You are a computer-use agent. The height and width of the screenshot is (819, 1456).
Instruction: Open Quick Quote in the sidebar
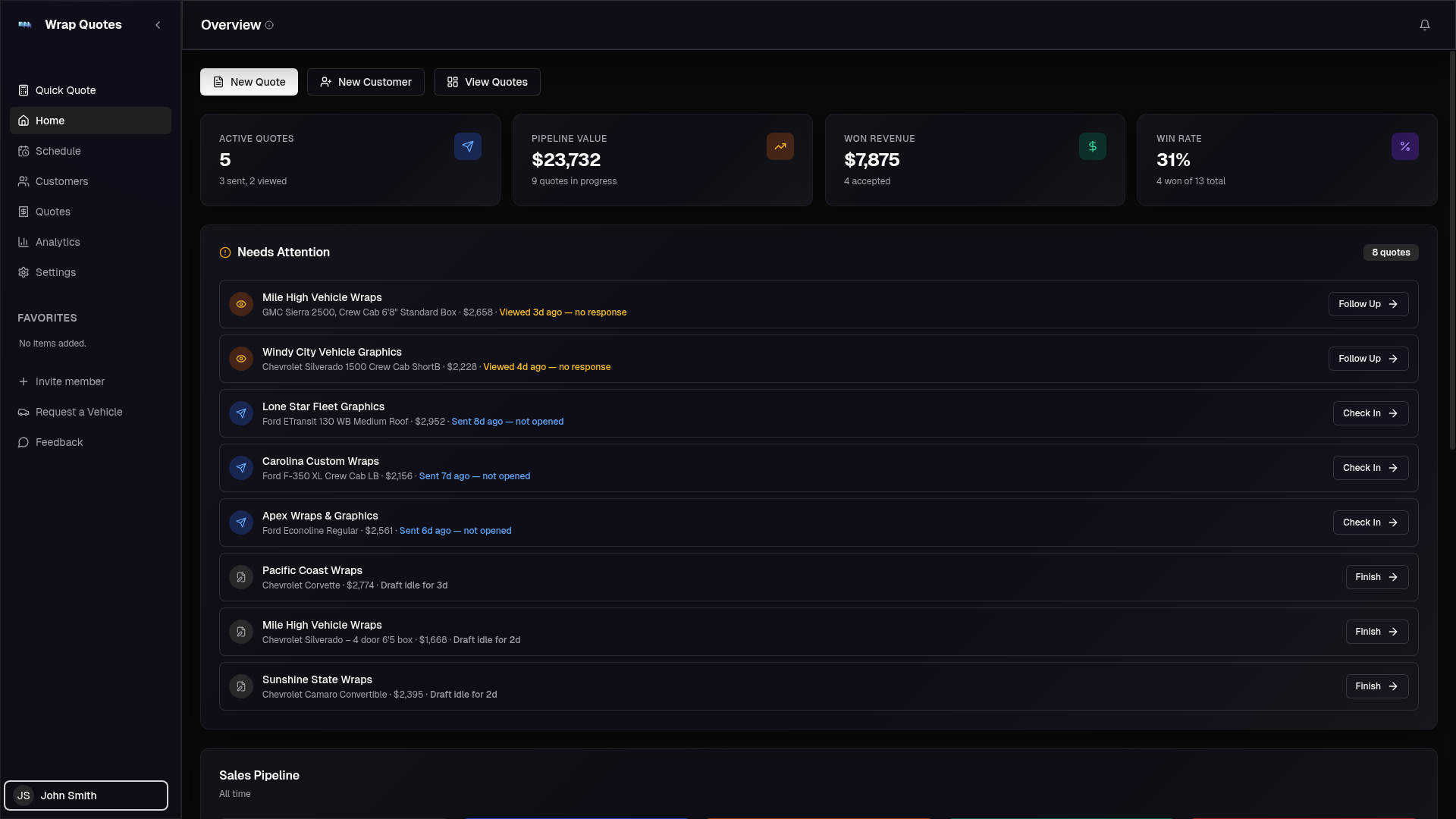[x=65, y=90]
